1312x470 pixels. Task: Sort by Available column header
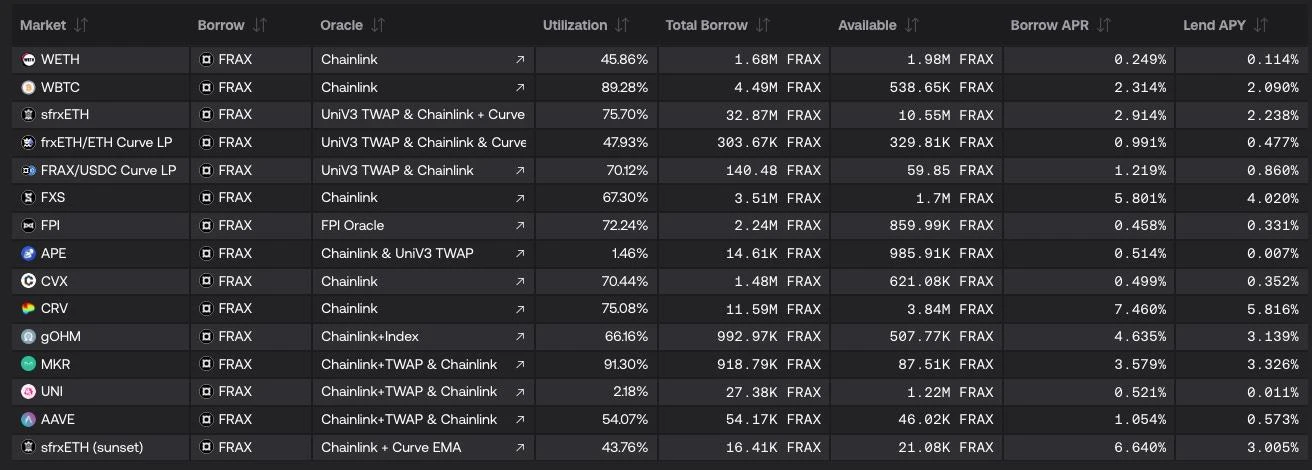[x=913, y=25]
